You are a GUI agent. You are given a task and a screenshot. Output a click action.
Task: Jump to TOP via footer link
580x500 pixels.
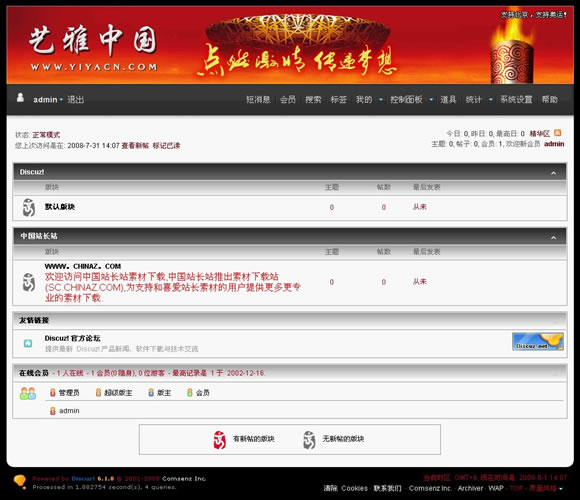tap(516, 488)
